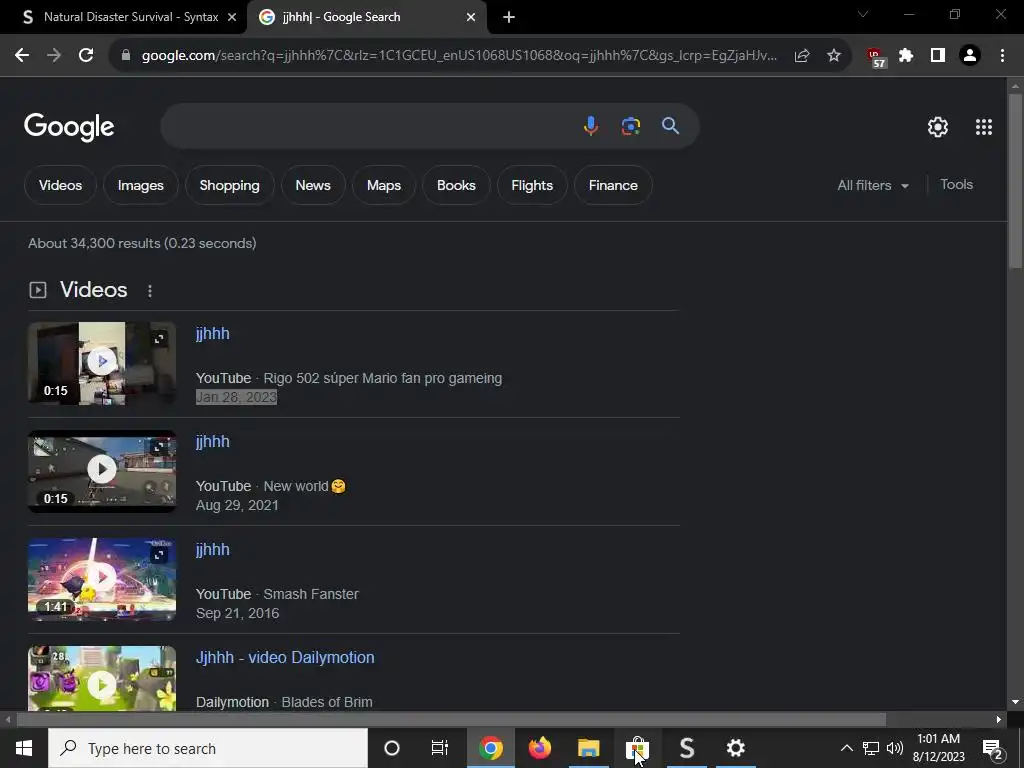Click the browser forward arrow
This screenshot has width=1024, height=768.
click(54, 56)
